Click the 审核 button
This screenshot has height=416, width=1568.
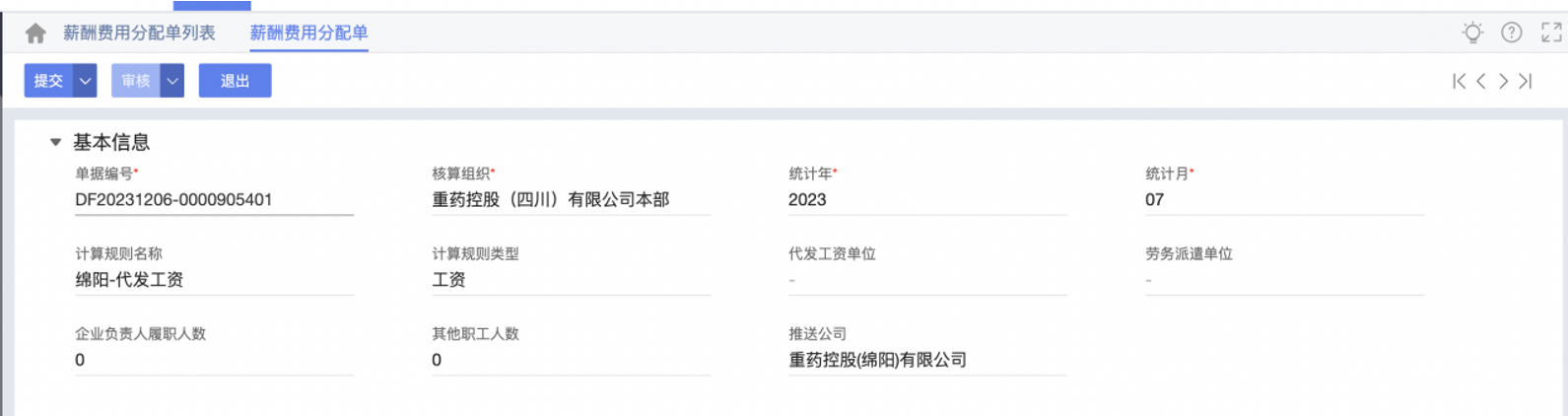point(136,81)
